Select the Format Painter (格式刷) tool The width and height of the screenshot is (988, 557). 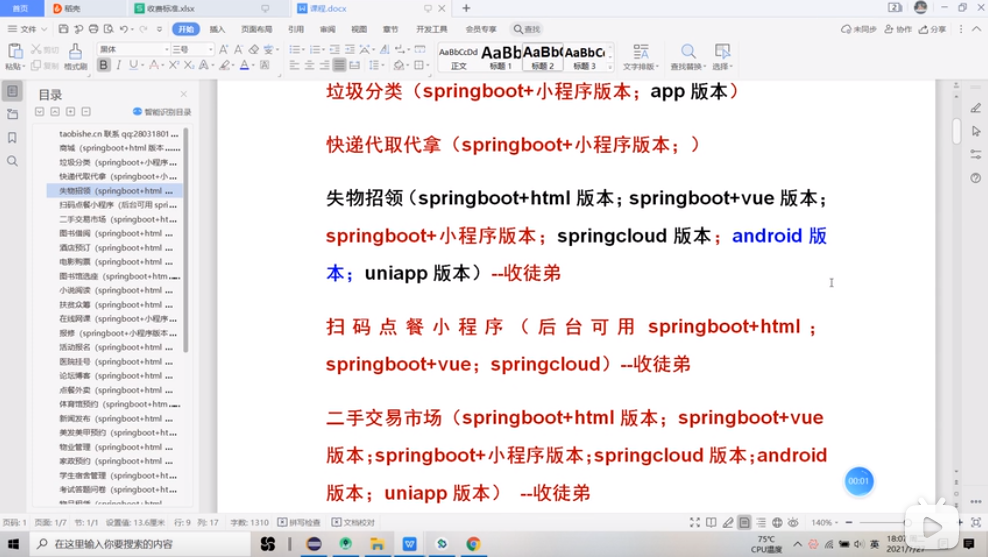[x=75, y=55]
